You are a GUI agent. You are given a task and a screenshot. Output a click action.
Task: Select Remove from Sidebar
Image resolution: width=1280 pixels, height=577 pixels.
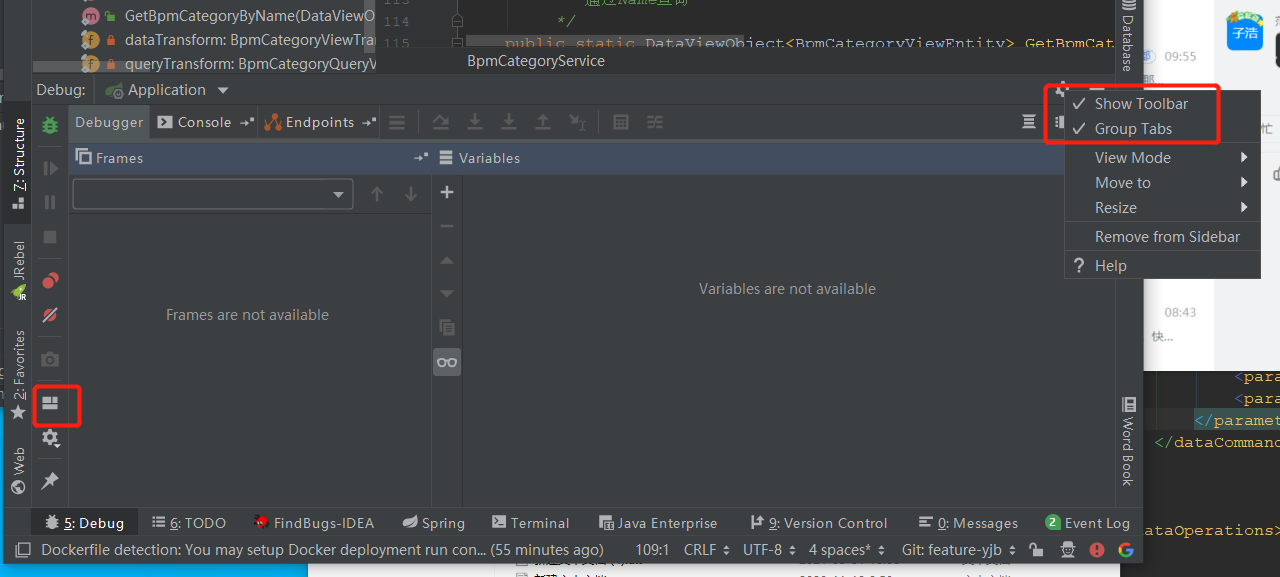click(x=1167, y=237)
